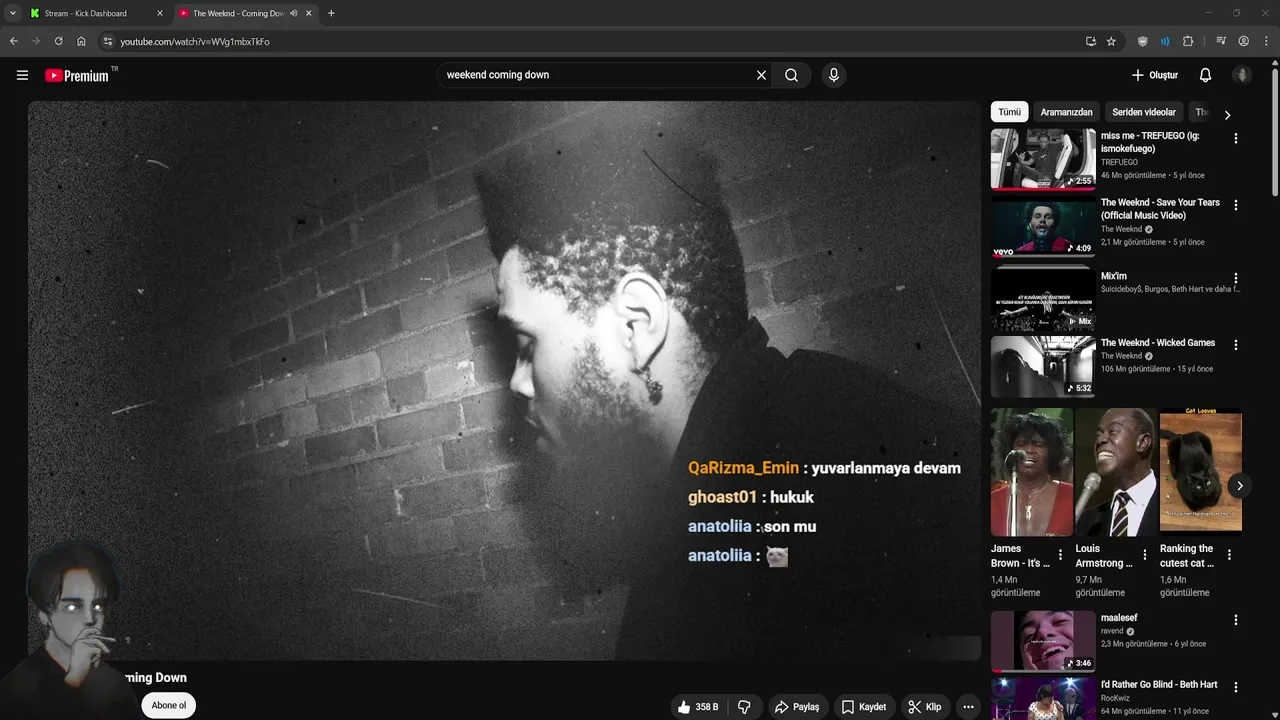Open miss me - TREFUEGO thumbnail
This screenshot has height=720, width=1280.
(x=1043, y=159)
